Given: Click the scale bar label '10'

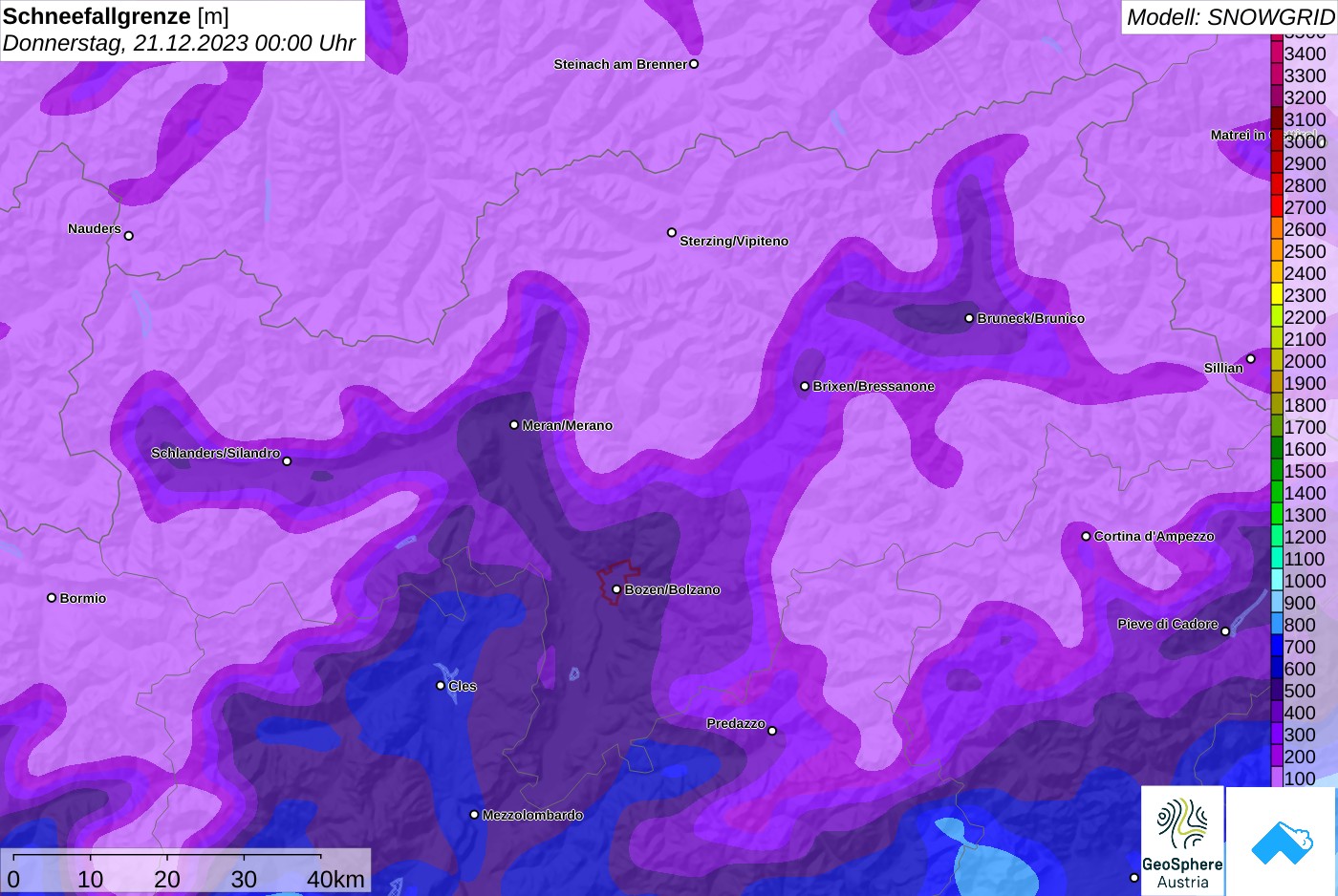Looking at the screenshot, I should pos(91,879).
